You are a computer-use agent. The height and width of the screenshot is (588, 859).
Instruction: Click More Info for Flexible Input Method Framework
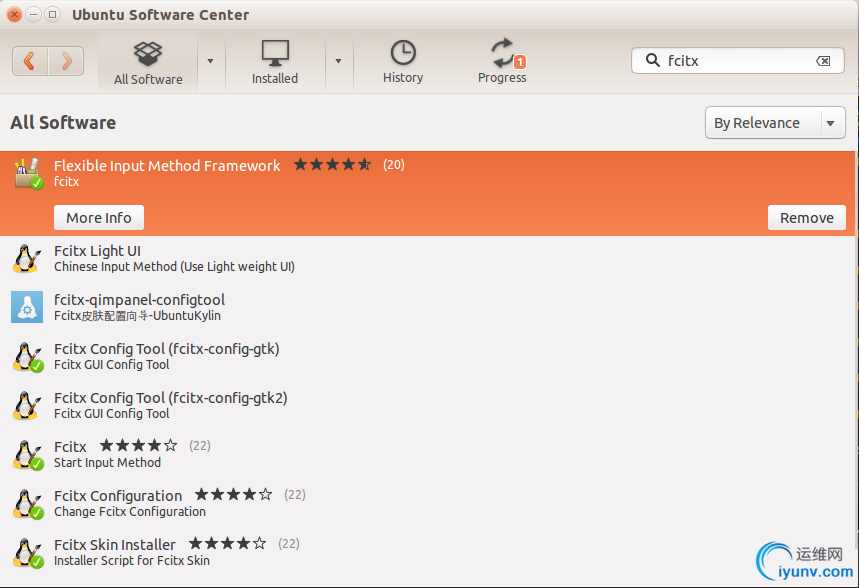pos(99,218)
